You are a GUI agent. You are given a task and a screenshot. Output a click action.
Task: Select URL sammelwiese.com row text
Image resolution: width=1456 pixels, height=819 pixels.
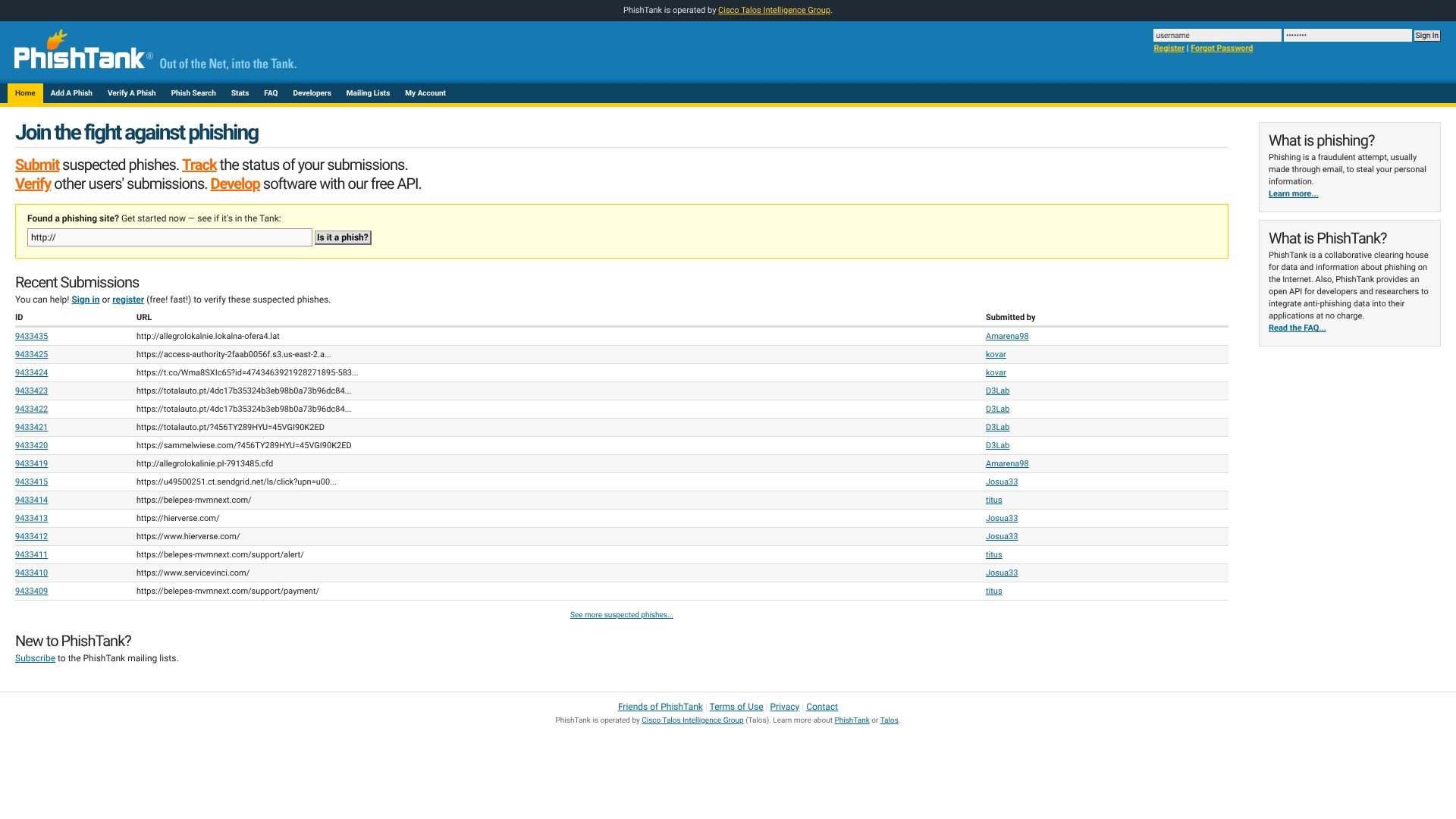[x=244, y=446]
